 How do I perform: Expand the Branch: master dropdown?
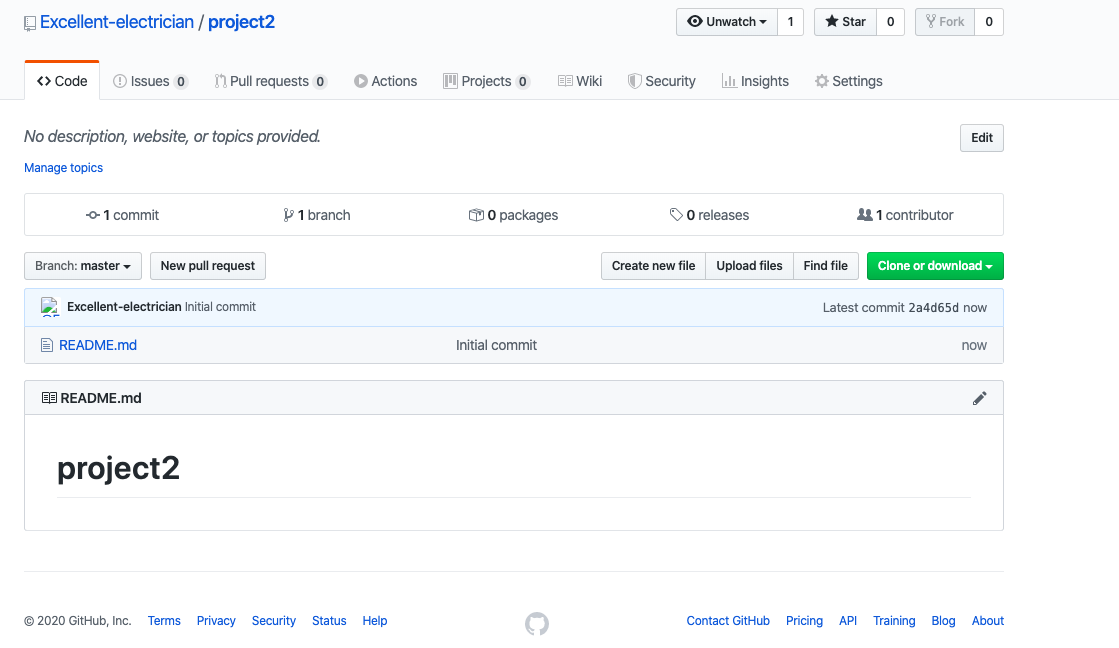[83, 266]
